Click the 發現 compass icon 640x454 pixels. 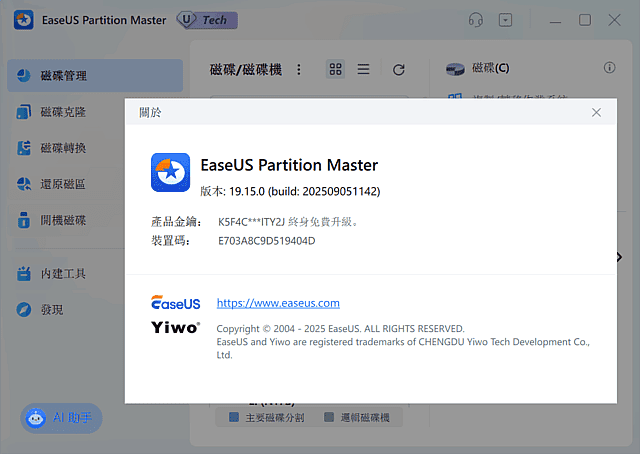(x=24, y=310)
